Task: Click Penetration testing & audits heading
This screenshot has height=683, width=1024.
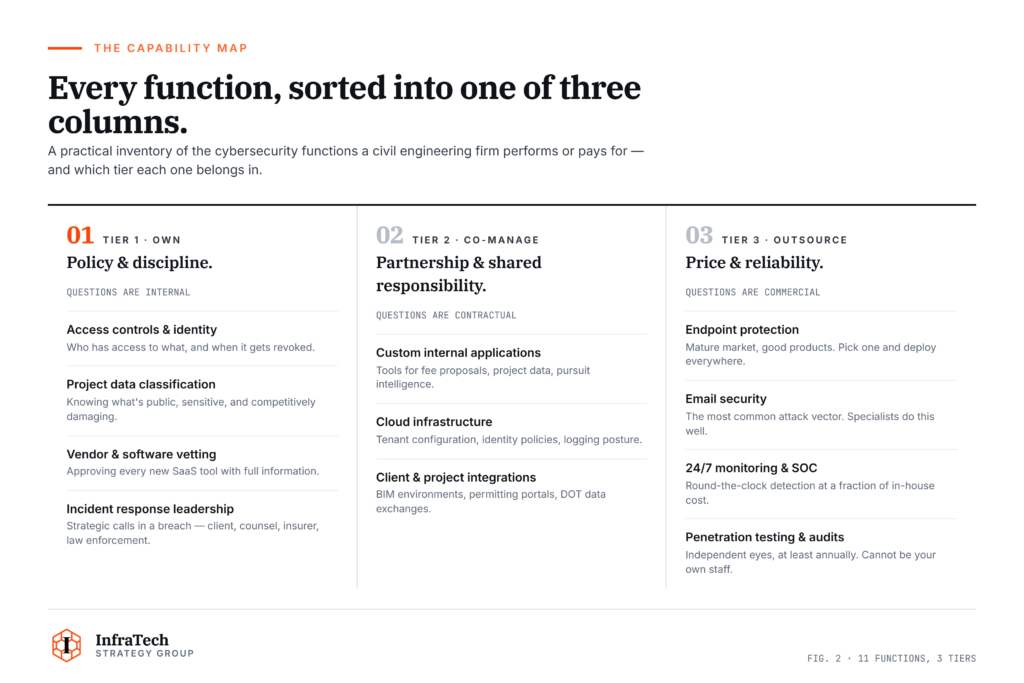Action: pos(765,537)
